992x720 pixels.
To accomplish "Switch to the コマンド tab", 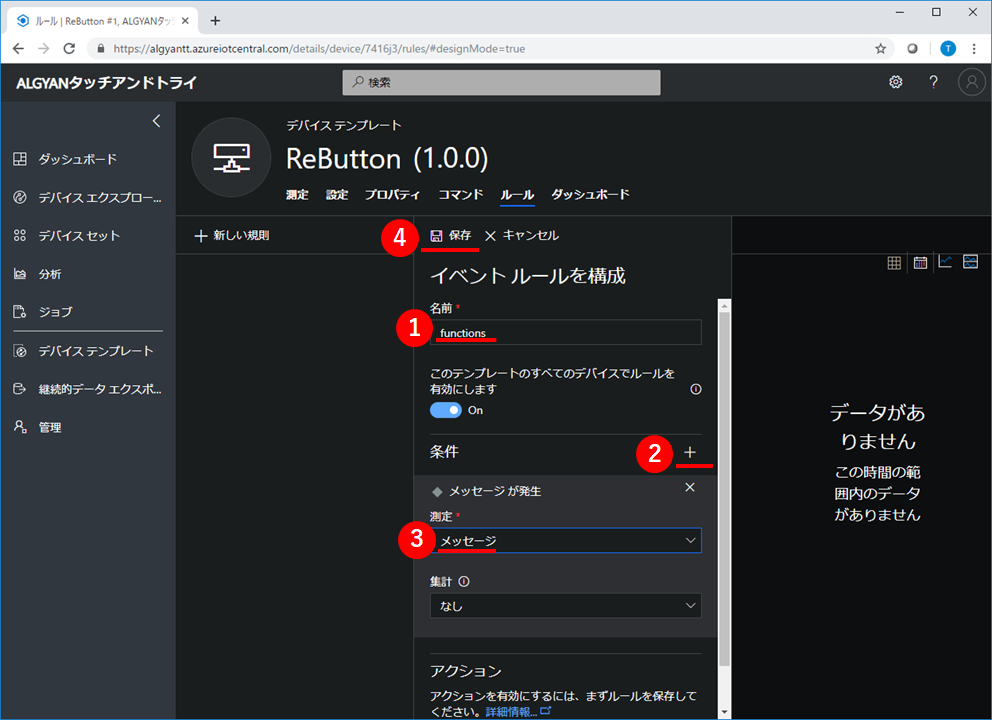I will pos(461,194).
